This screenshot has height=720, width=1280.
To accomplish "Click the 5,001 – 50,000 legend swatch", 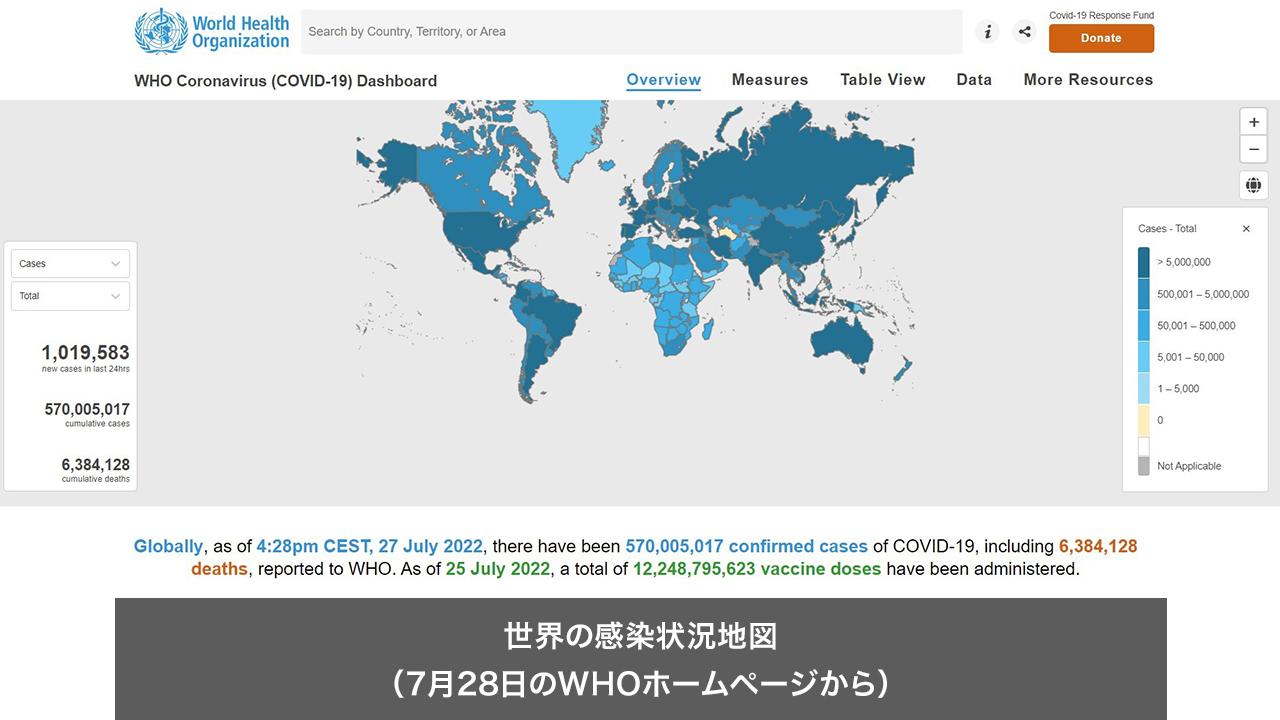I will click(1144, 357).
